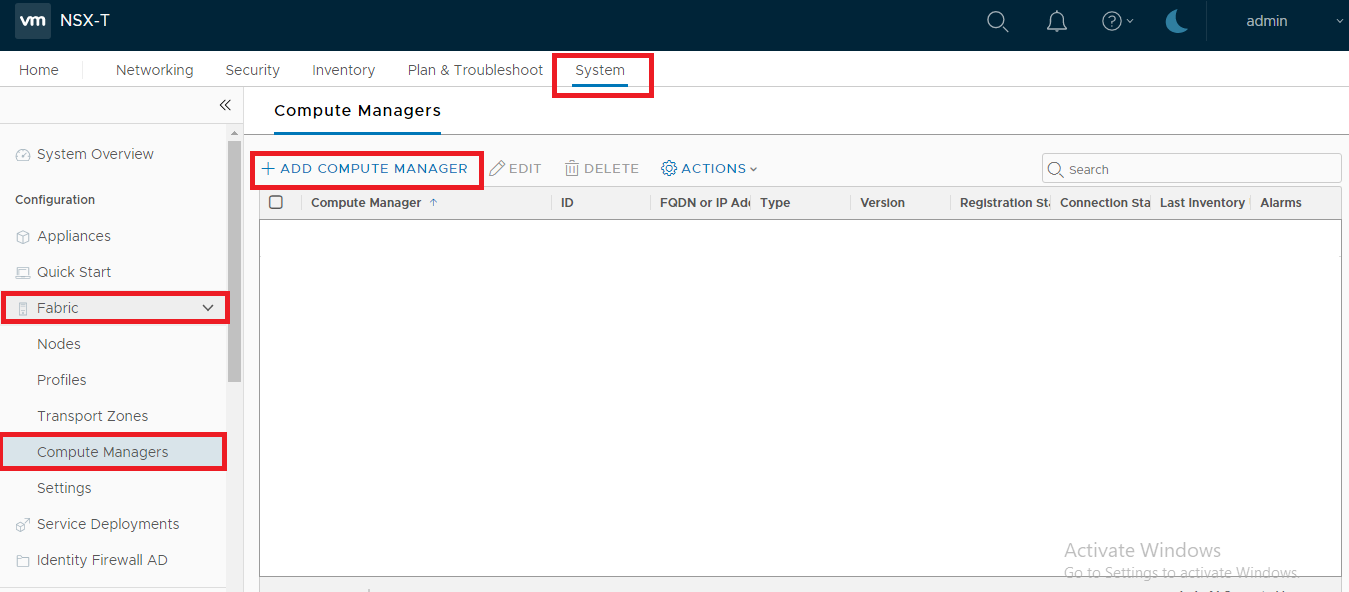Open Quick Start in sidebar
Image resolution: width=1349 pixels, height=592 pixels.
tap(74, 272)
